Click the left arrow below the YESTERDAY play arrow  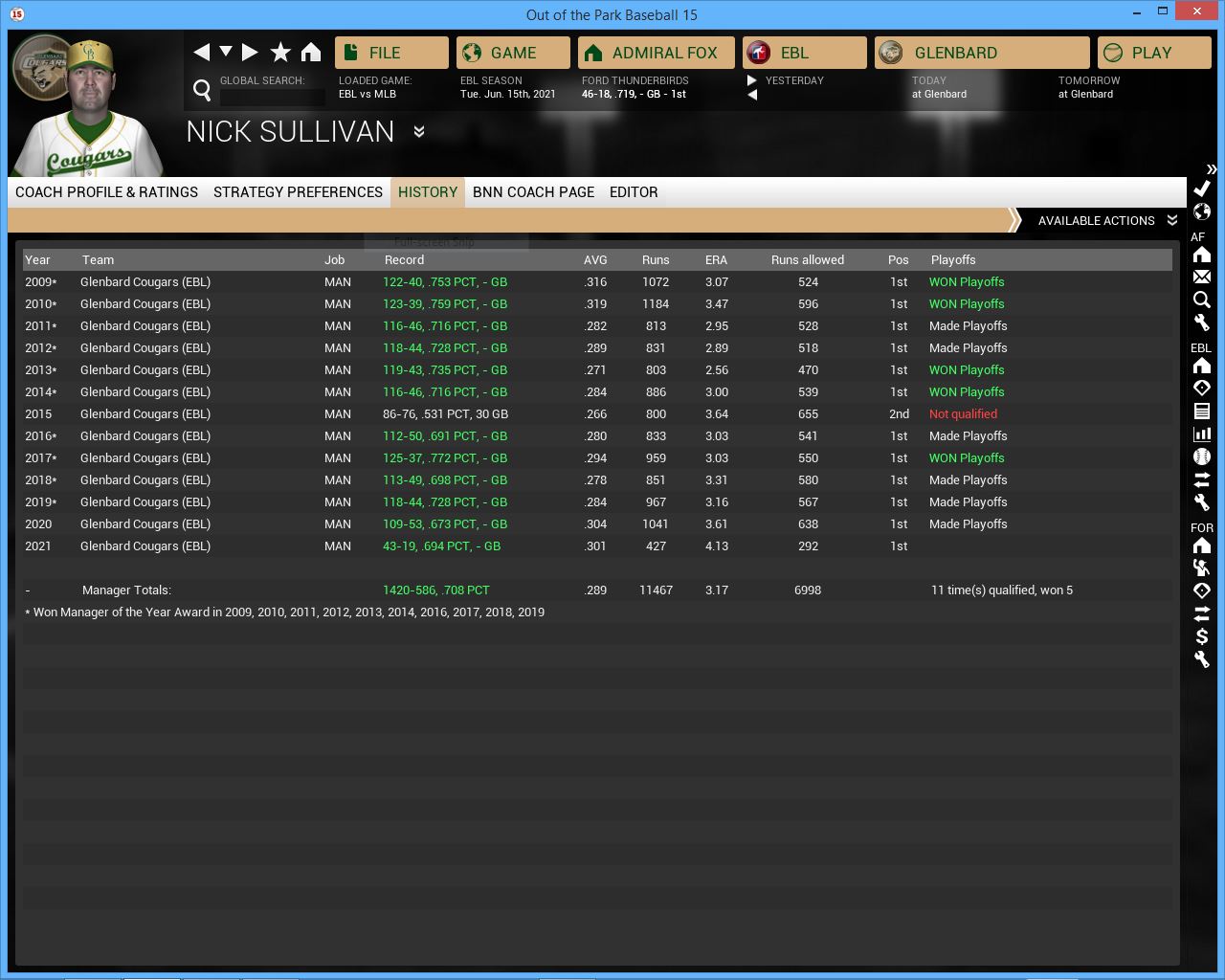coord(752,95)
